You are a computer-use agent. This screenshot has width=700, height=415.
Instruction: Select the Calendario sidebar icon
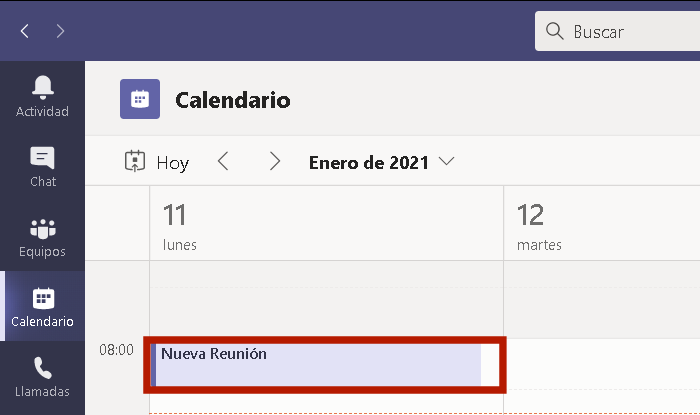43,298
